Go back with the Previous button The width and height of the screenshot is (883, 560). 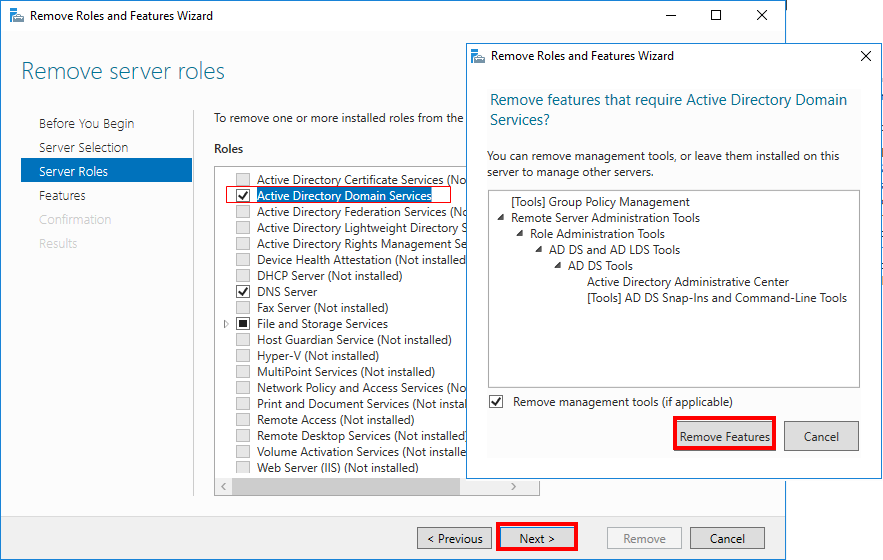click(454, 539)
